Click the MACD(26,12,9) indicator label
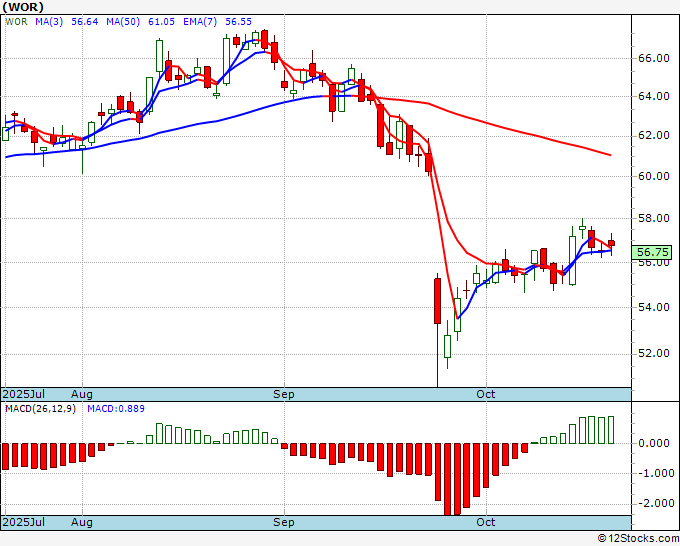The image size is (680, 546). click(x=40, y=409)
